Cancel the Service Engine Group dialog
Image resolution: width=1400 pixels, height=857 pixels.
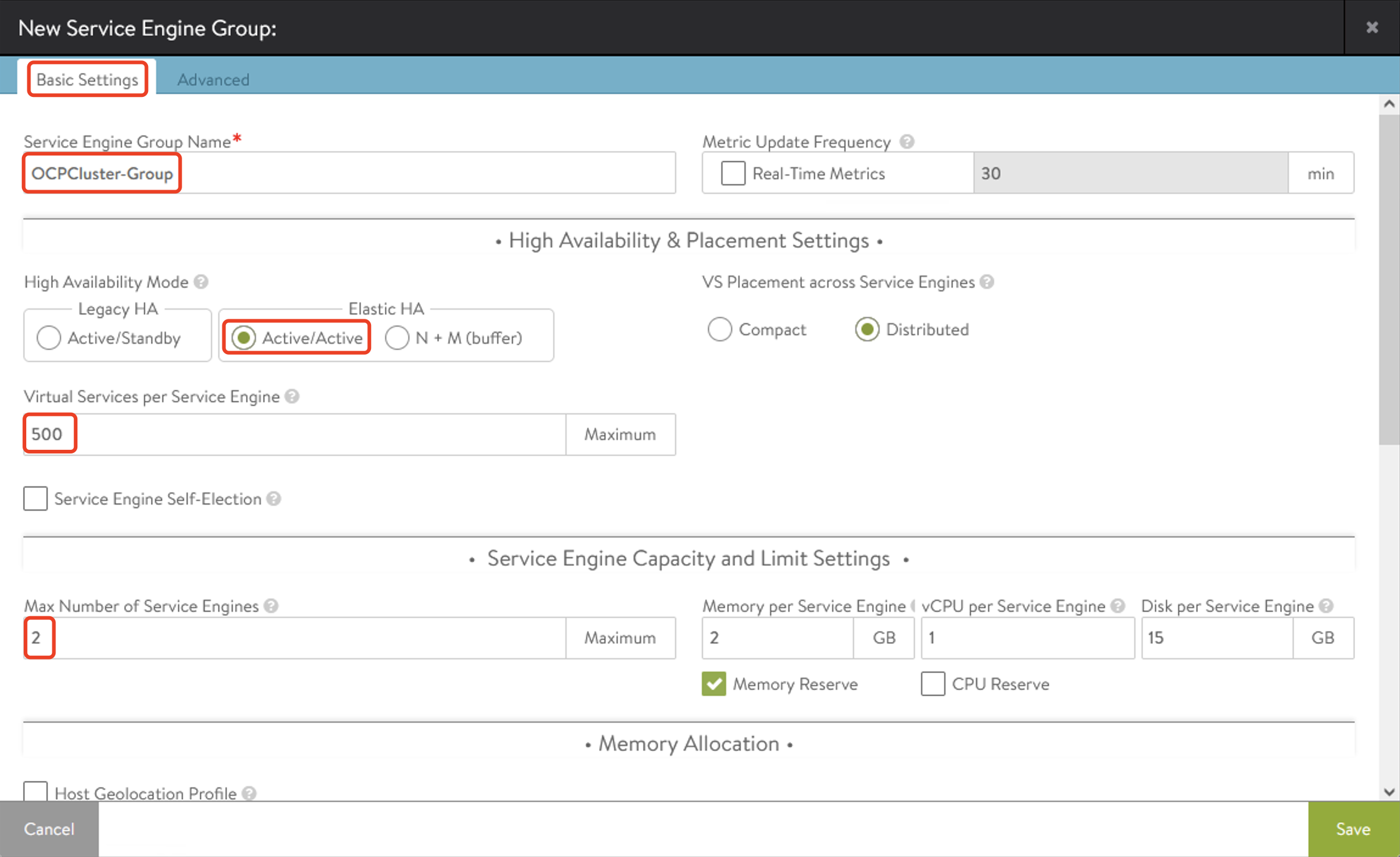pos(49,829)
